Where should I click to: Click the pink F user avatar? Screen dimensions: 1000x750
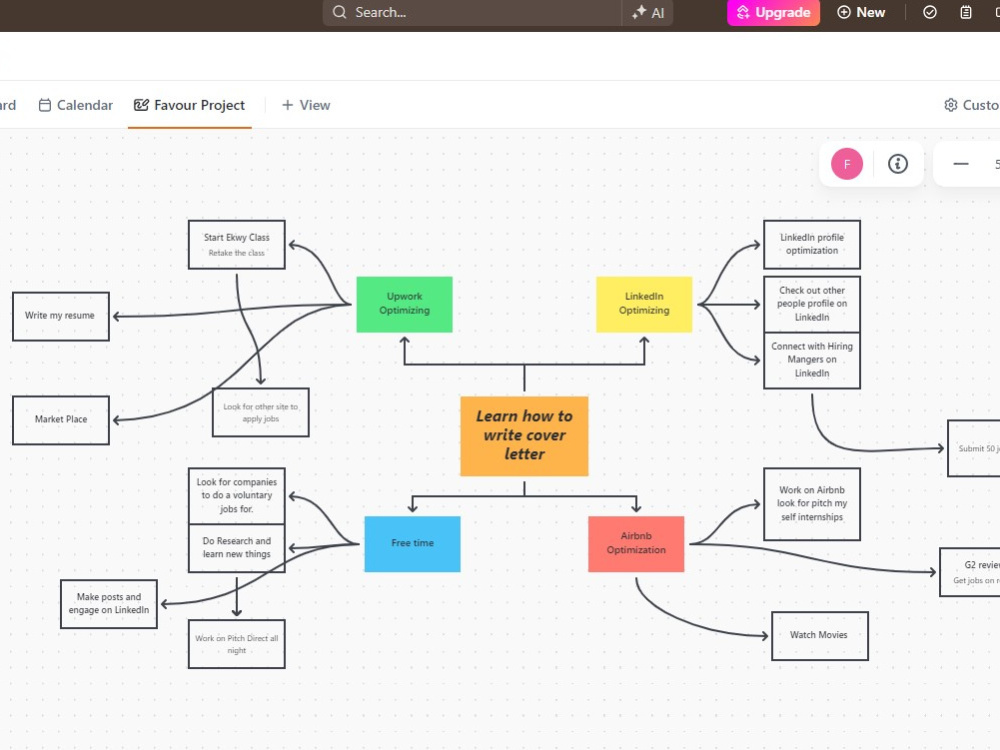(847, 164)
